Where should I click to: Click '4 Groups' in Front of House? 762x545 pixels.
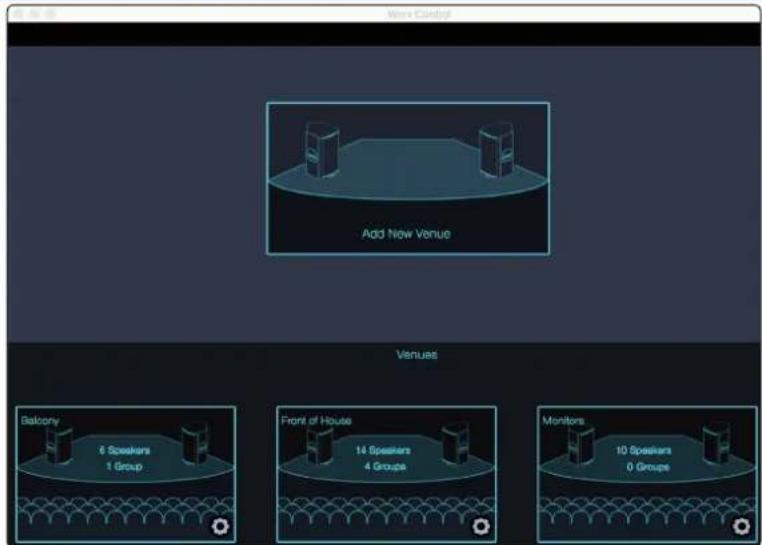(x=385, y=466)
